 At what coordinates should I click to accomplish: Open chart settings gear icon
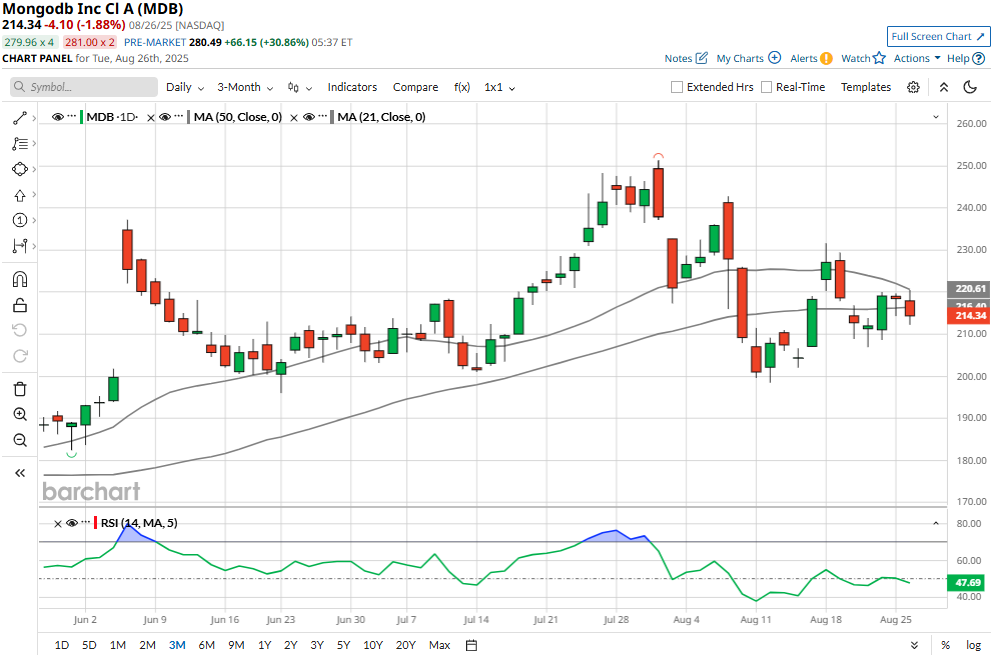pyautogui.click(x=913, y=87)
